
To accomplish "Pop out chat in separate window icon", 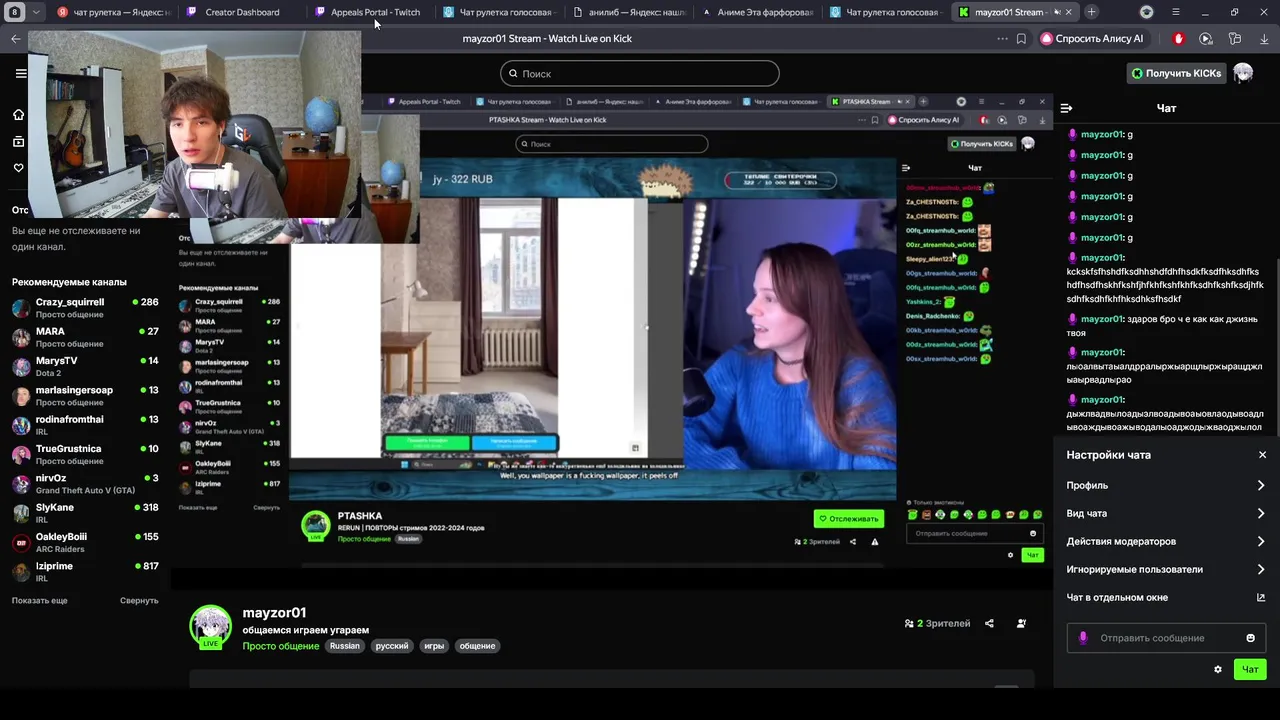I will (1261, 598).
